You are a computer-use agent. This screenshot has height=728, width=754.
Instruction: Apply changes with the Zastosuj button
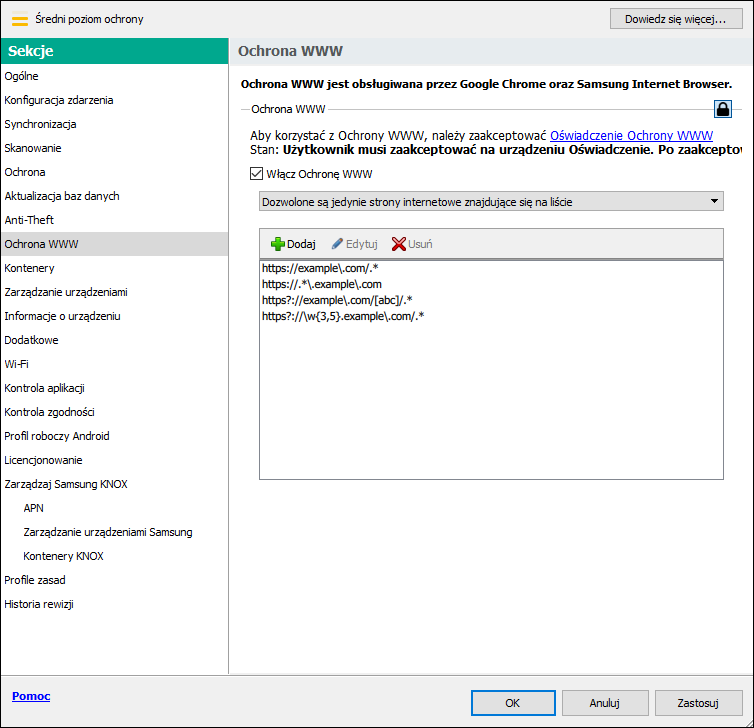point(698,703)
